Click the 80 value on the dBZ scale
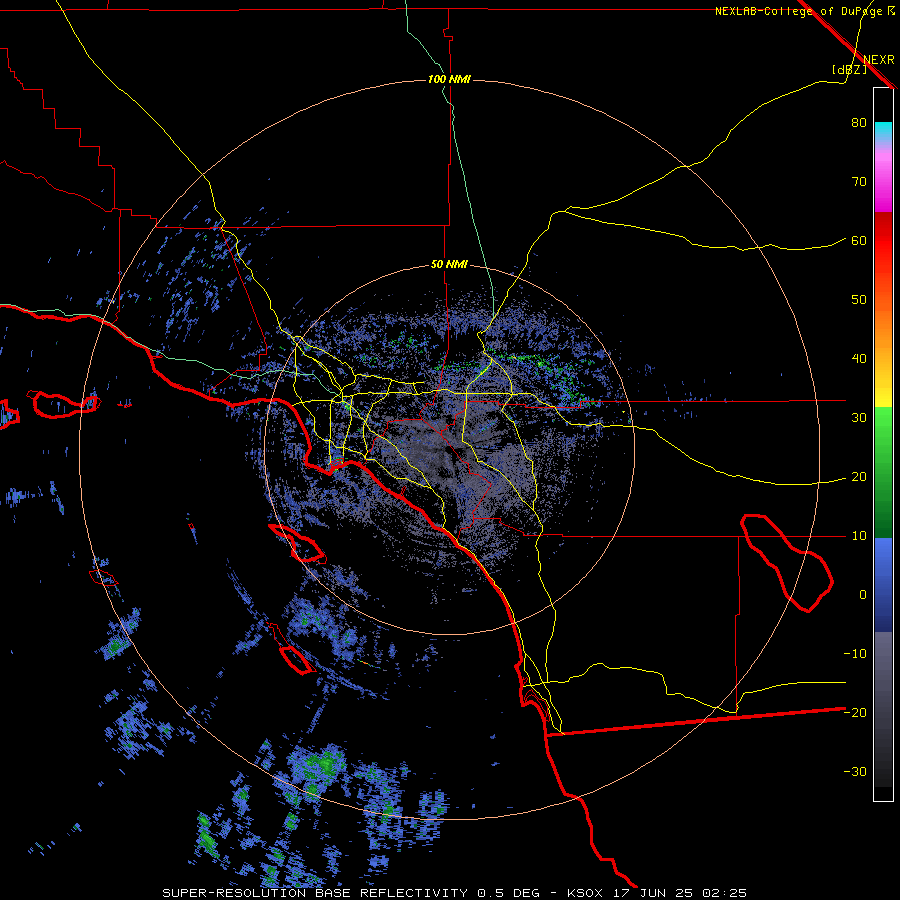The height and width of the screenshot is (900, 900). pos(859,123)
